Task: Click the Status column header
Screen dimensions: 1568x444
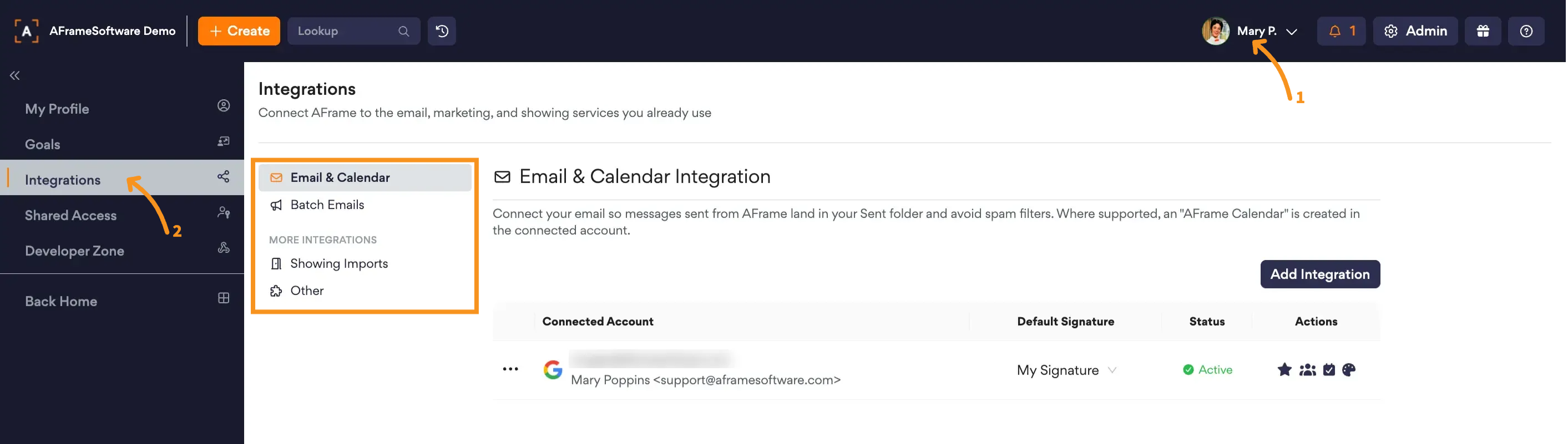Action: (1206, 321)
